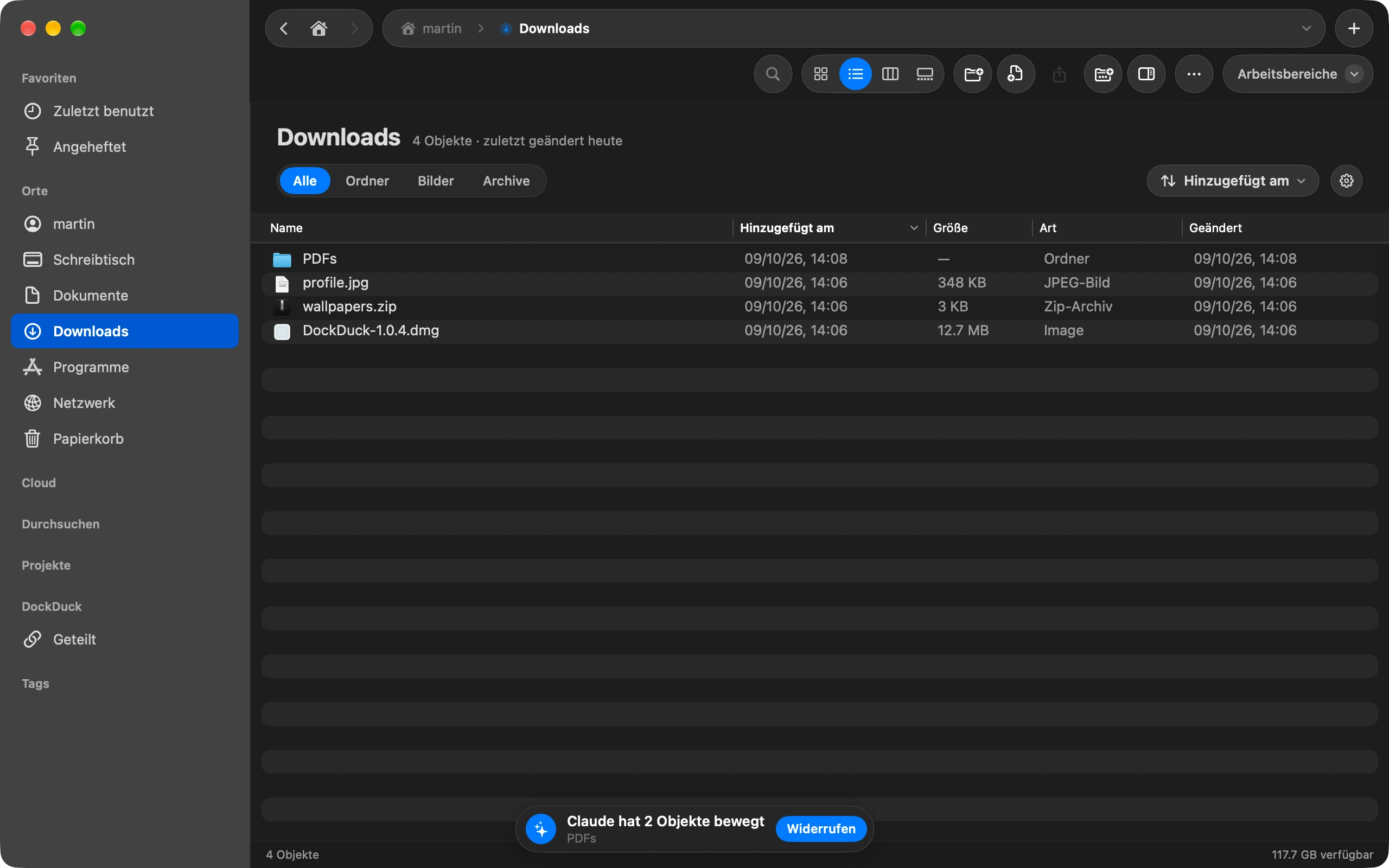
Task: Open Schreibtisch in sidebar
Action: point(125,259)
